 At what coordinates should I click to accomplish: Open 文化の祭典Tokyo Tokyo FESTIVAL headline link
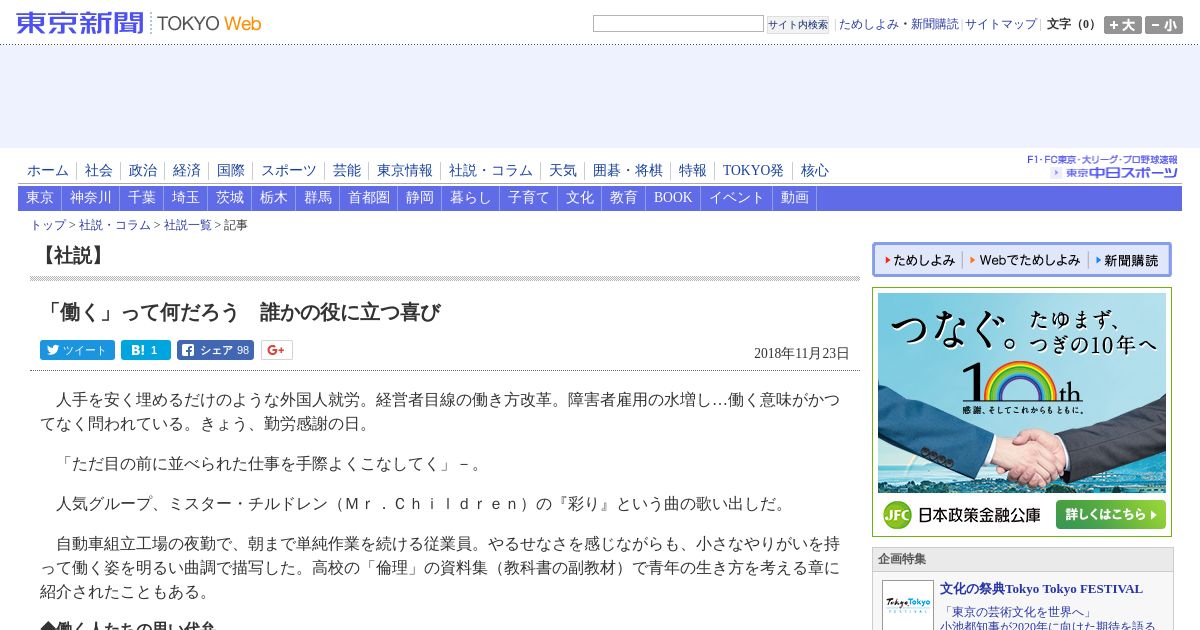(x=1041, y=589)
